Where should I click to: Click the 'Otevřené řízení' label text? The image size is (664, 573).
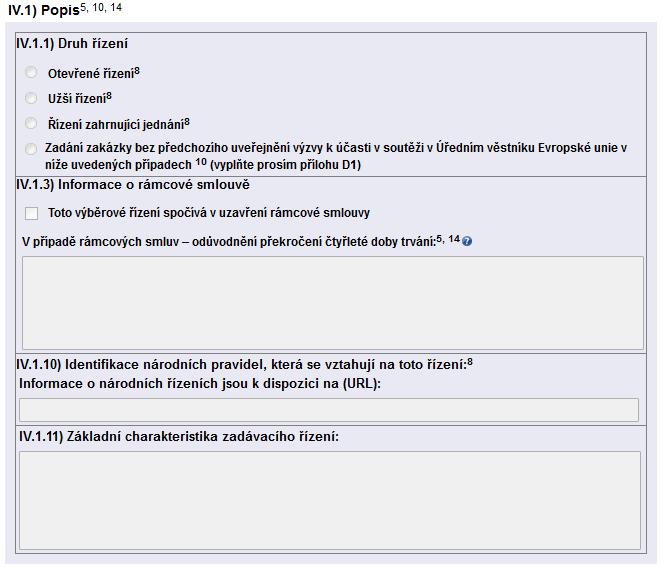pos(94,73)
